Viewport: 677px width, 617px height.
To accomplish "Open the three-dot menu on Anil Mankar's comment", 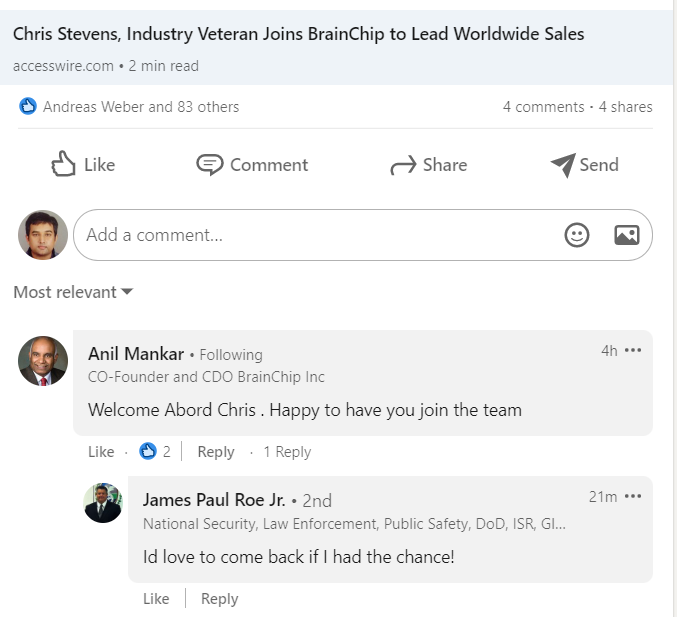I will (633, 350).
